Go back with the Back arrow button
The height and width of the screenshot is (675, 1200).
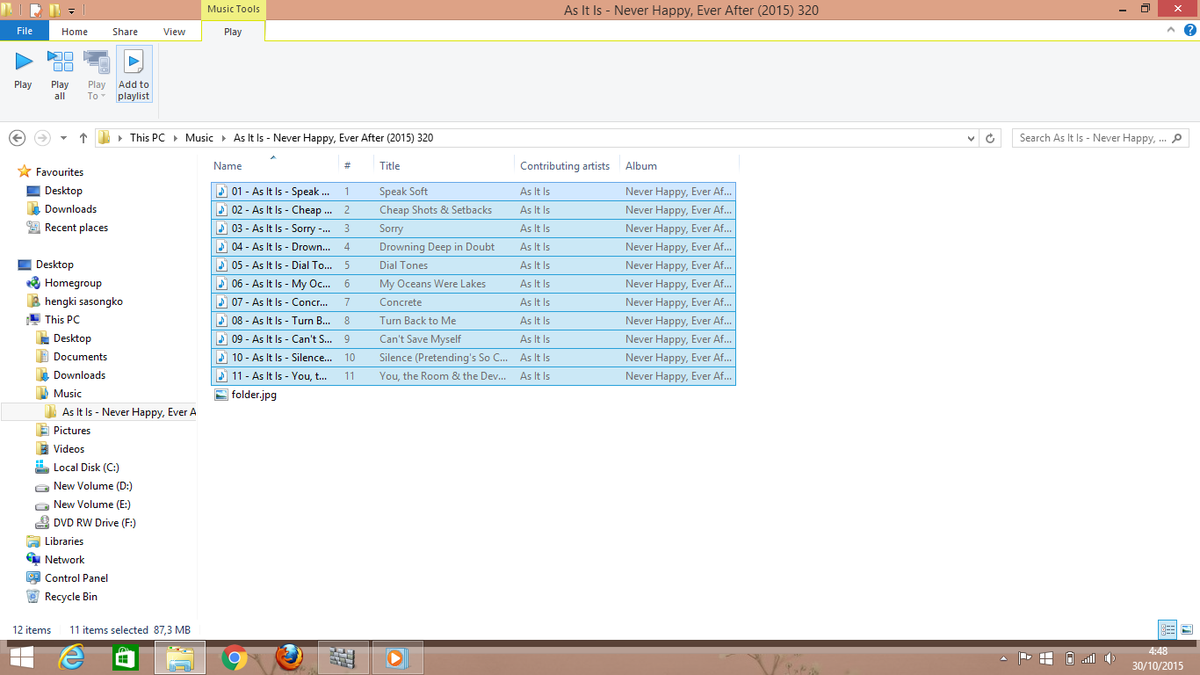point(18,138)
